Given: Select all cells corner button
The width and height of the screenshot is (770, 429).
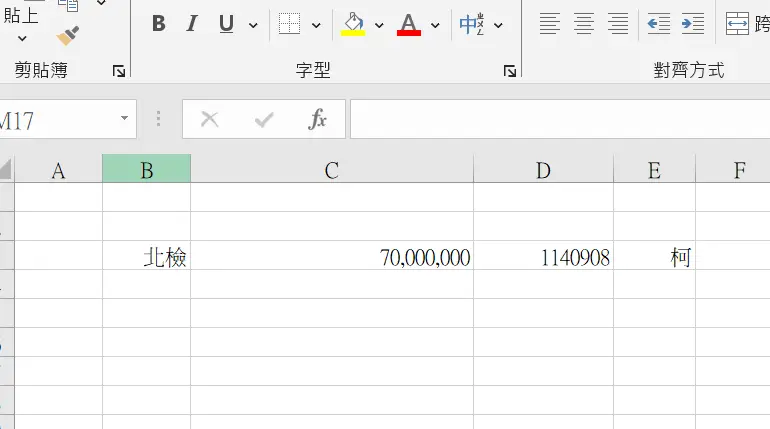Looking at the screenshot, I should [x=6, y=169].
